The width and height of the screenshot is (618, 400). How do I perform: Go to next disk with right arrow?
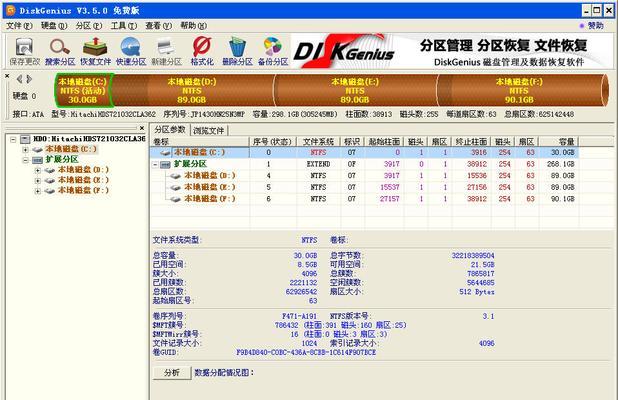click(x=29, y=79)
